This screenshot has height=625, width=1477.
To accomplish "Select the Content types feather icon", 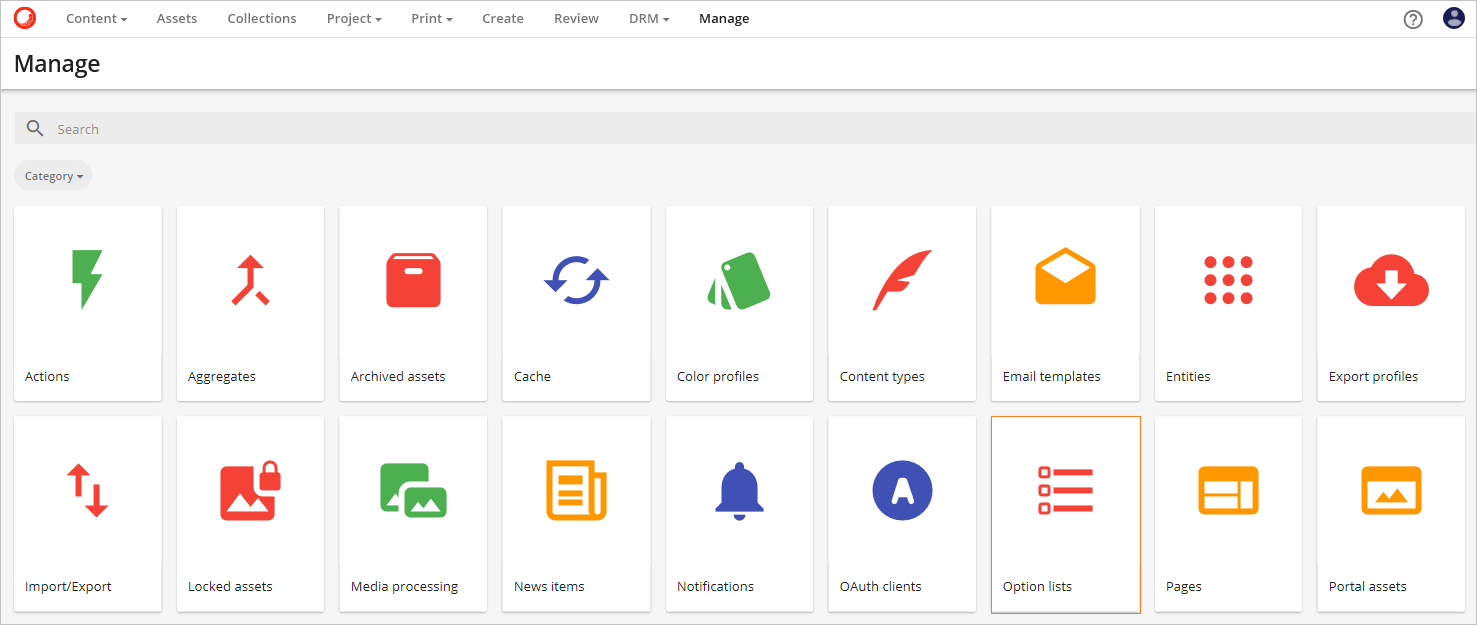I will point(902,280).
